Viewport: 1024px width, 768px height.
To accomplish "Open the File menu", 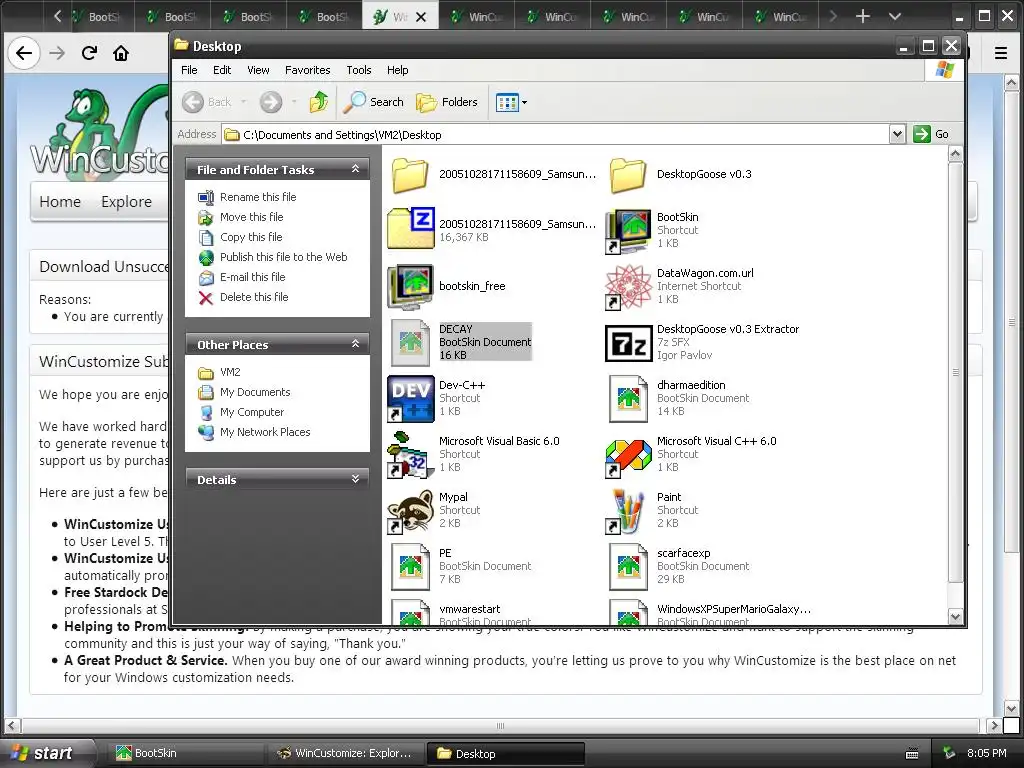I will (189, 70).
